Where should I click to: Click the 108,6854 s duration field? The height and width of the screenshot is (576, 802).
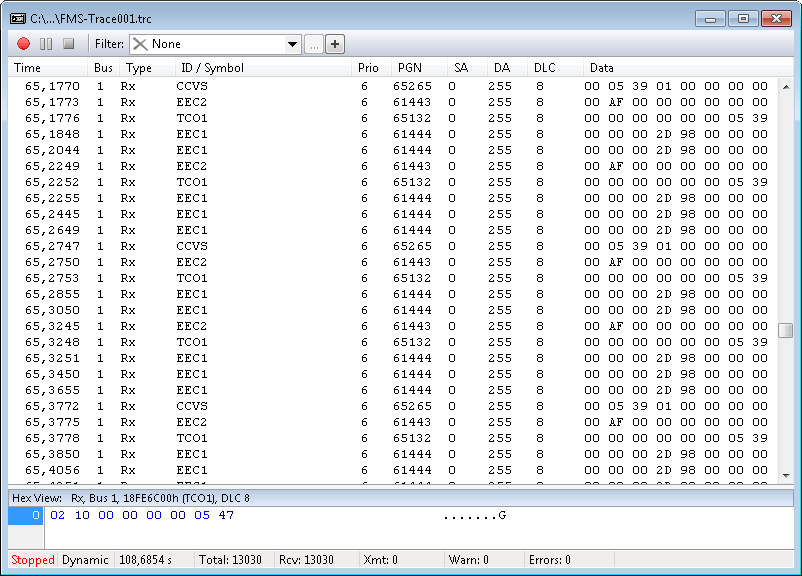pos(154,560)
